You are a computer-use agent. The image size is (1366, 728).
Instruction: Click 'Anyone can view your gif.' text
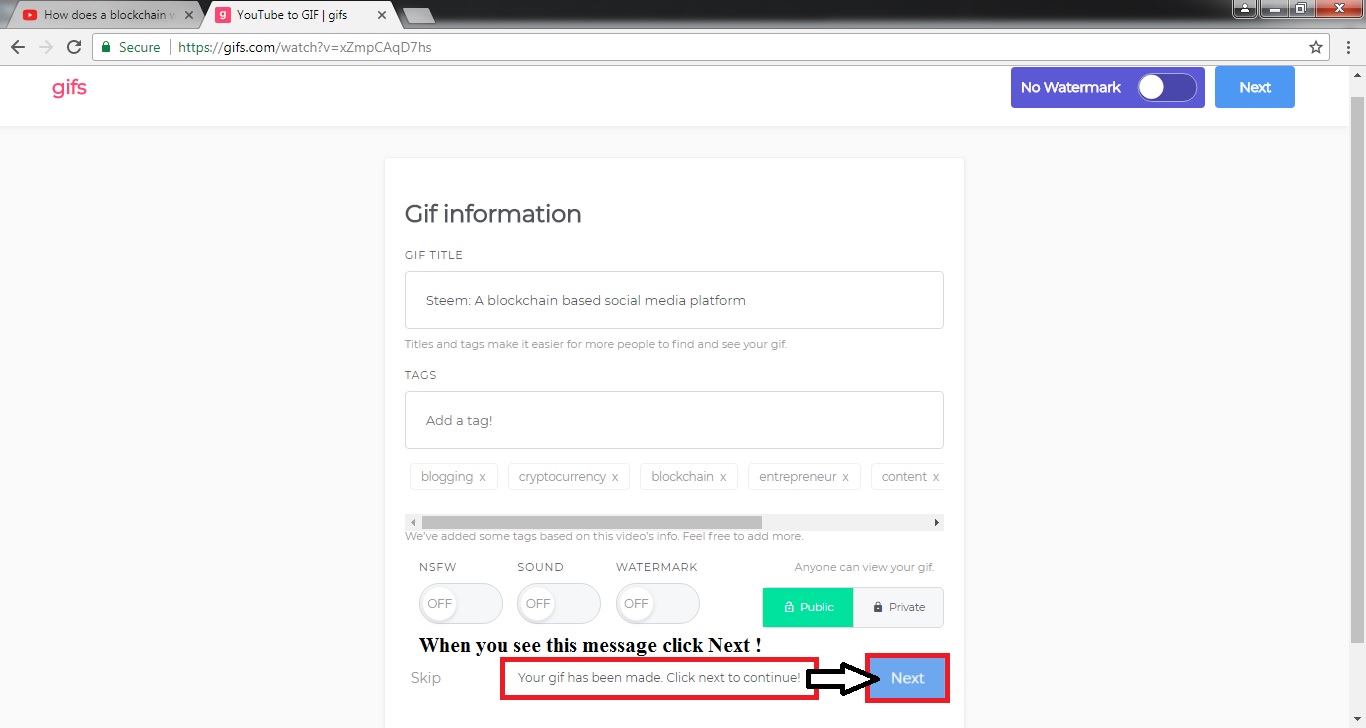pos(864,567)
